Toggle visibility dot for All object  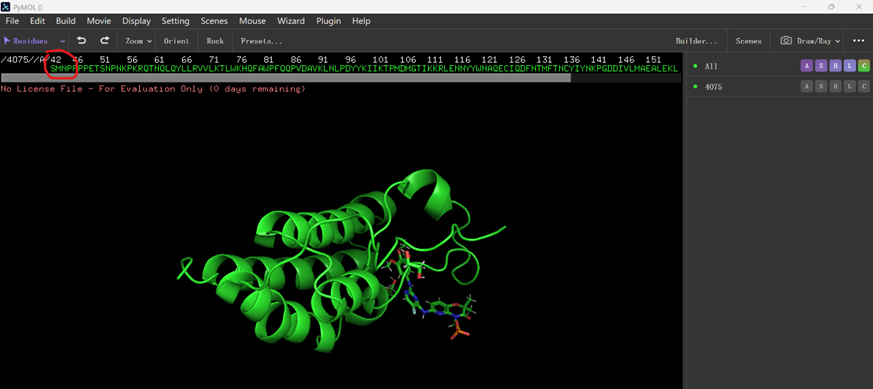point(695,66)
